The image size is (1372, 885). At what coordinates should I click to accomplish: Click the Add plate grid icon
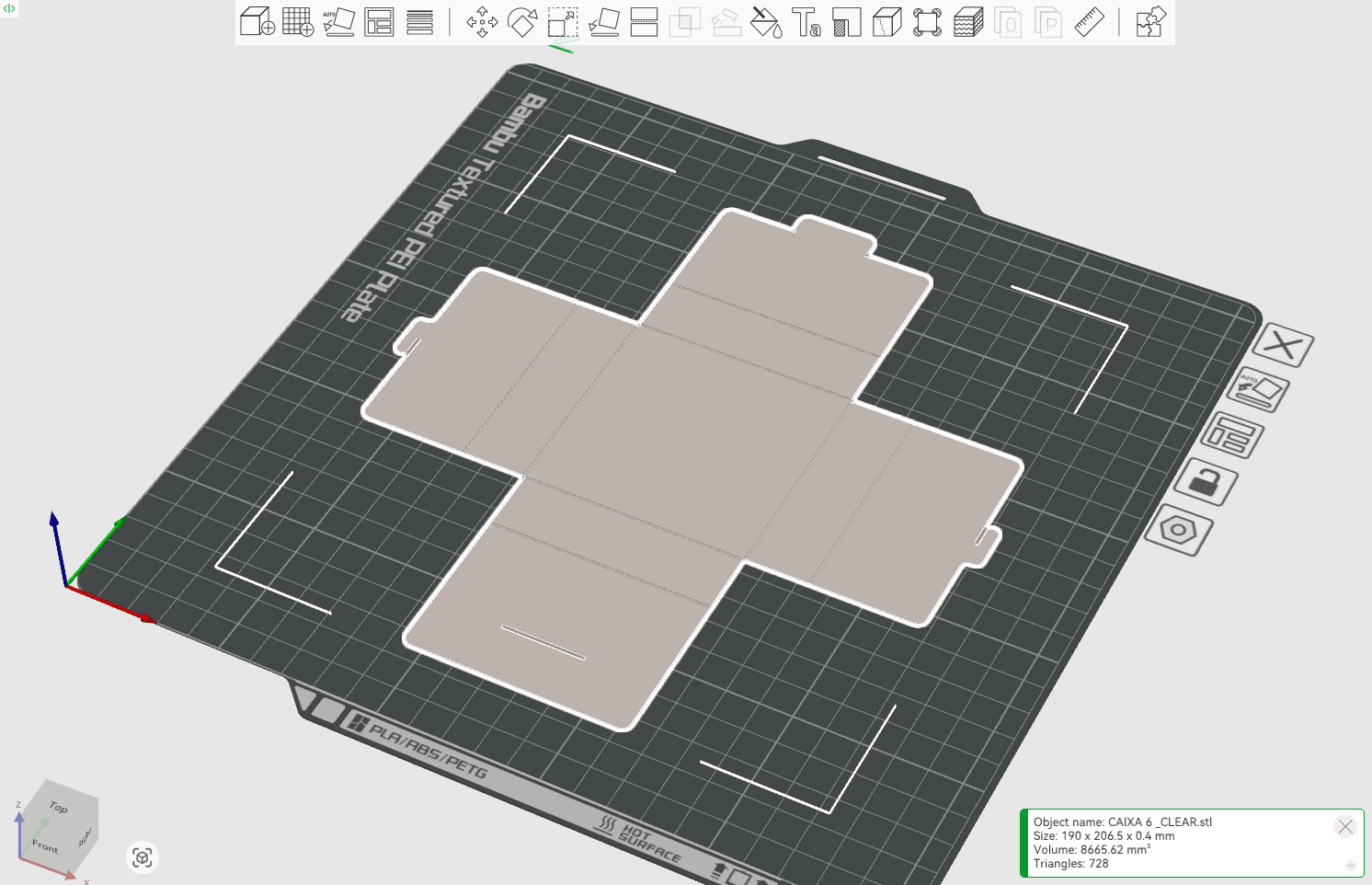click(x=298, y=21)
